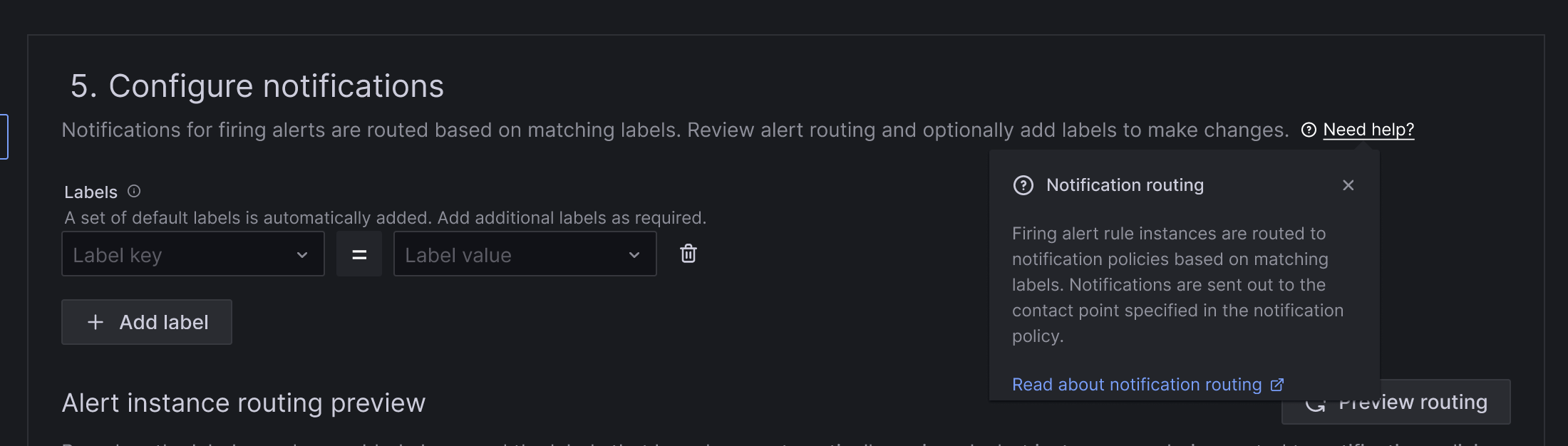Click the trash icon to remove the label row
Screen dimensions: 1568x446
click(x=688, y=253)
